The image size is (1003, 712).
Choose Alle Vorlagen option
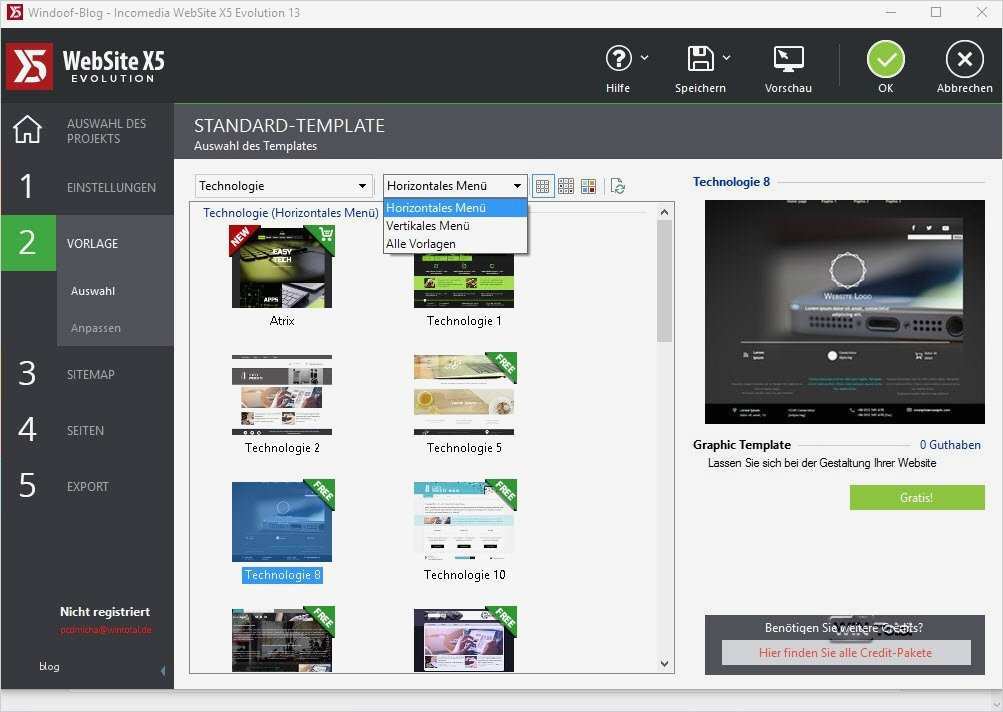[x=455, y=244]
